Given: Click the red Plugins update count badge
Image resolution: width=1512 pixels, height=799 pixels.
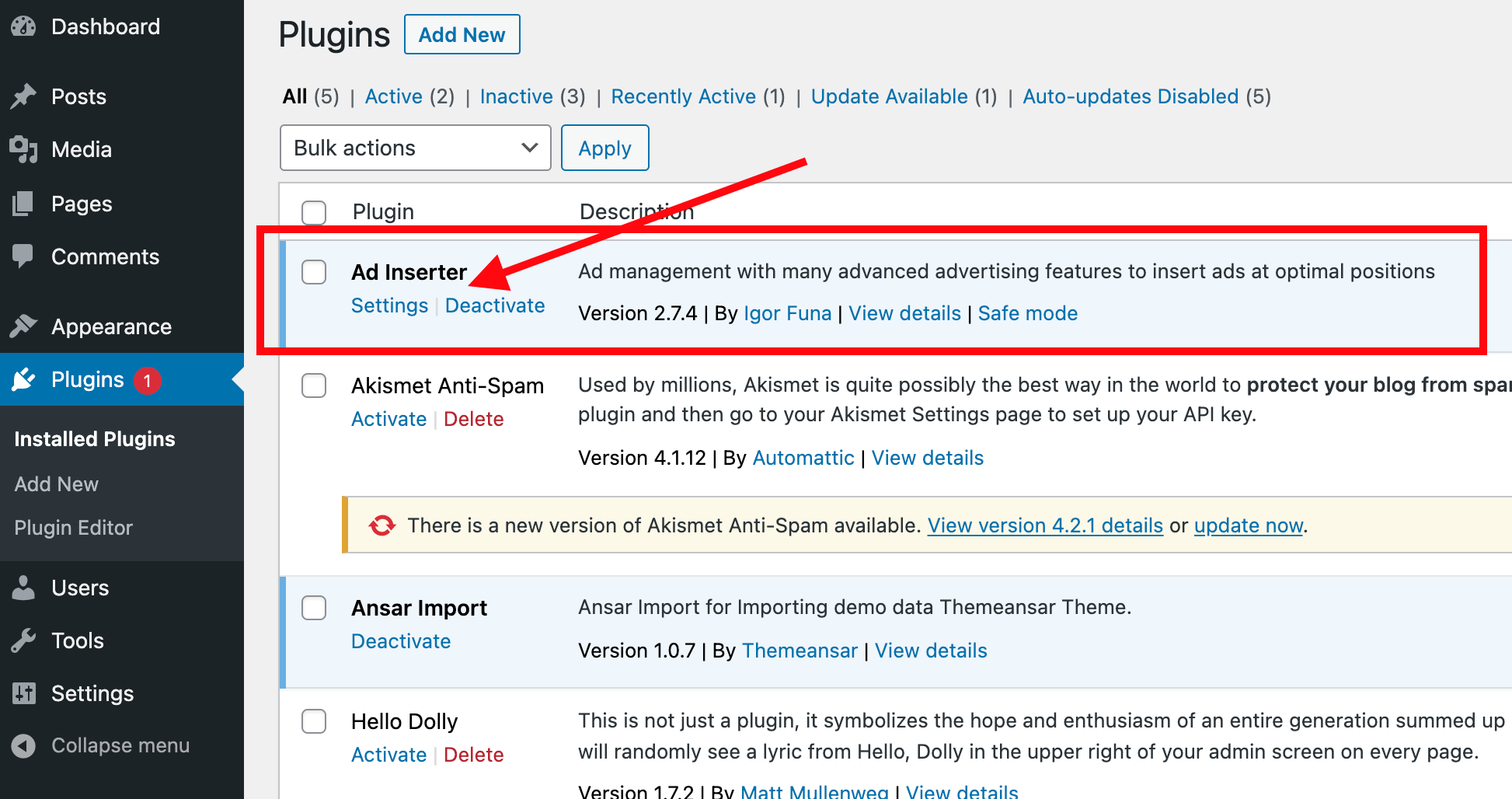Looking at the screenshot, I should [x=147, y=380].
